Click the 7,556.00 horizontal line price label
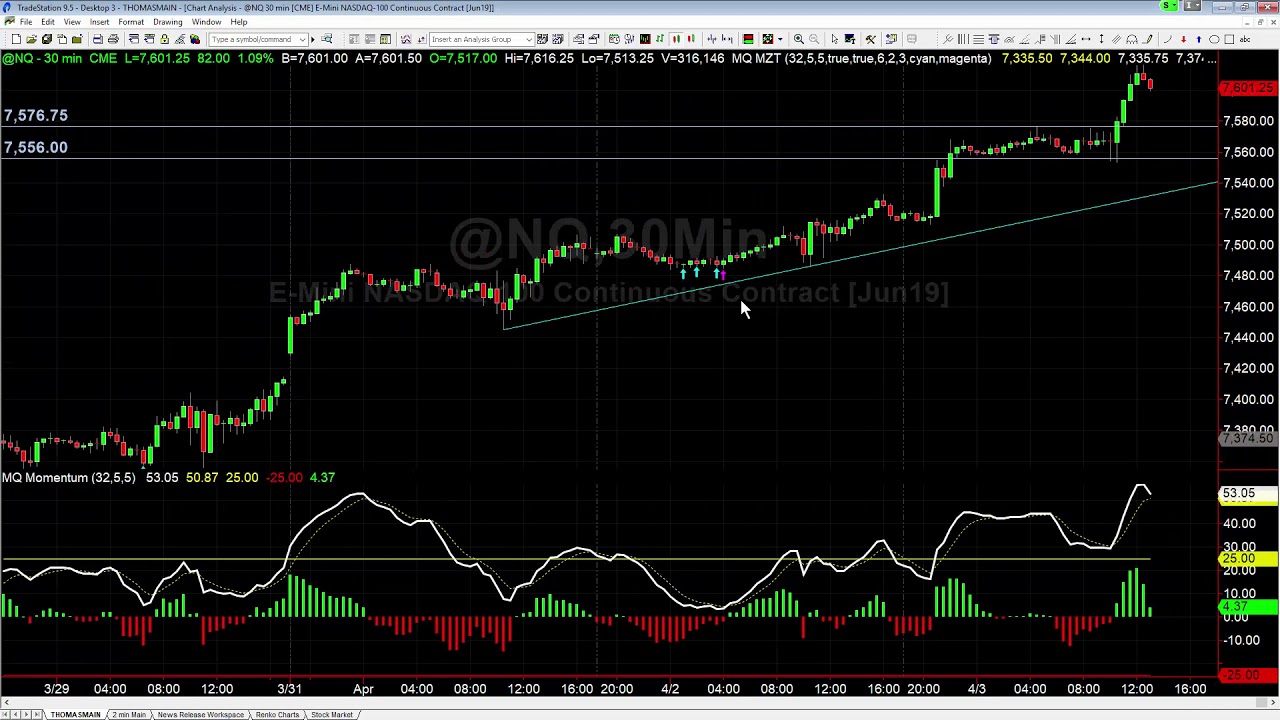Image resolution: width=1280 pixels, height=720 pixels. [35, 147]
